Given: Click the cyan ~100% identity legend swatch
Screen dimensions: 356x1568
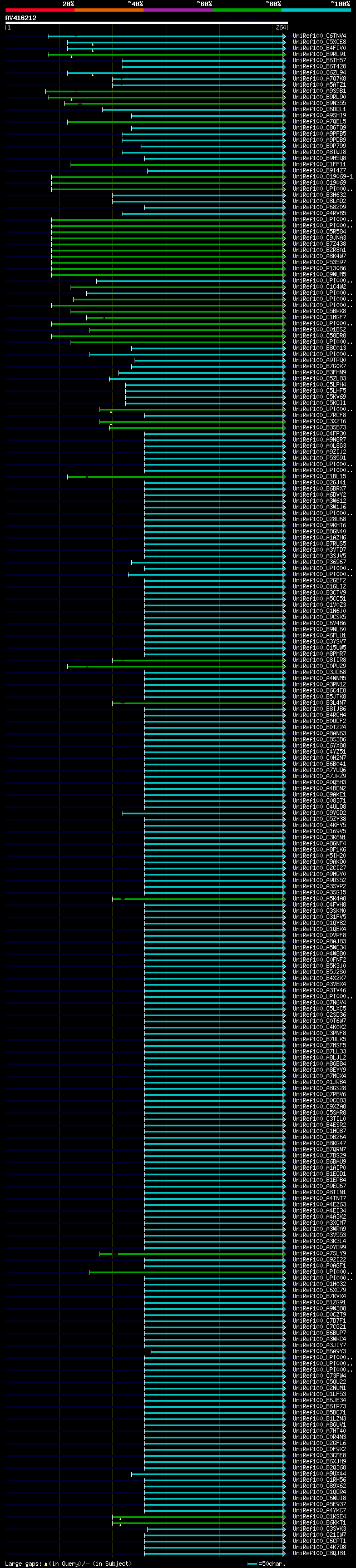Looking at the screenshot, I should pyautogui.click(x=316, y=11).
